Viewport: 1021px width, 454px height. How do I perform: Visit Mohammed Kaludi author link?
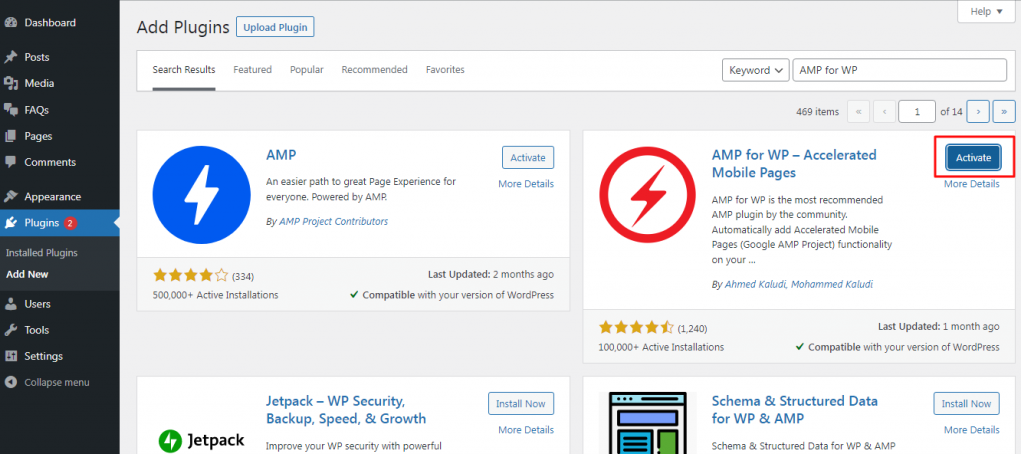832,285
